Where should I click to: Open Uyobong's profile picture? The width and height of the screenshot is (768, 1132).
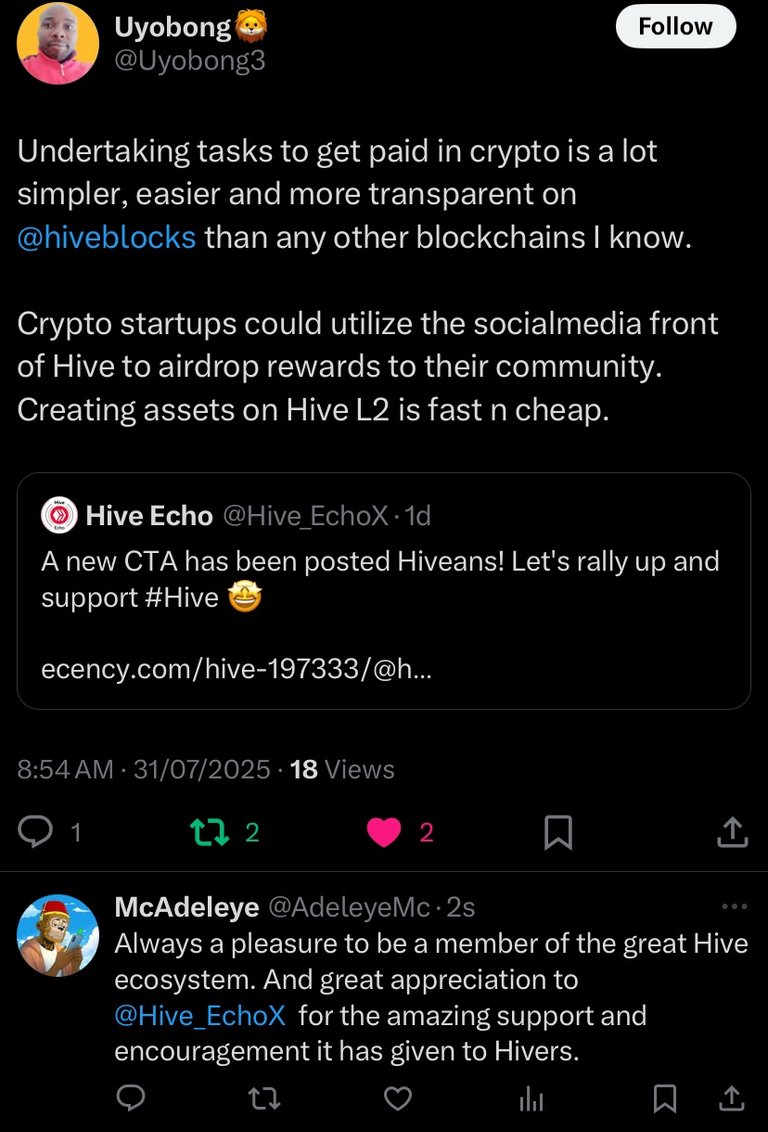coord(58,42)
